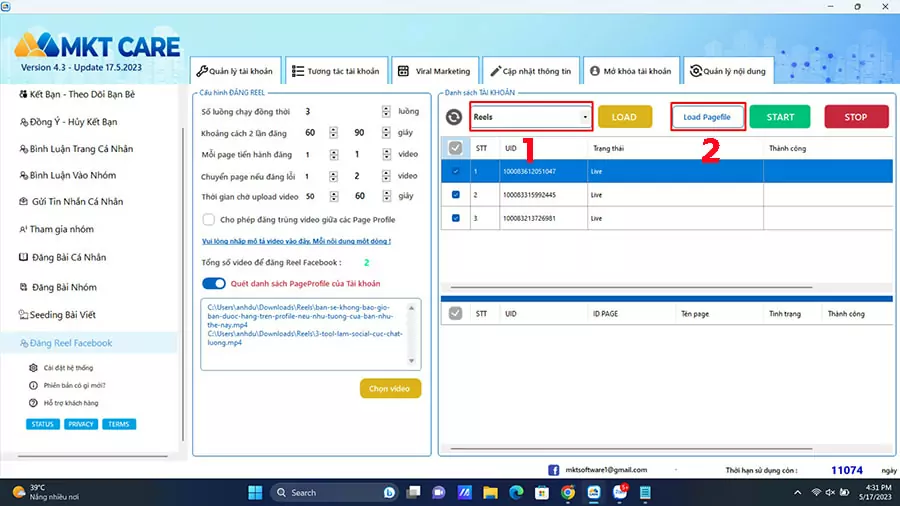Screen dimensions: 900x506
Task: Click the icon beside Gửi Tin Nhắn Cá Nhân
Action: (x=24, y=201)
